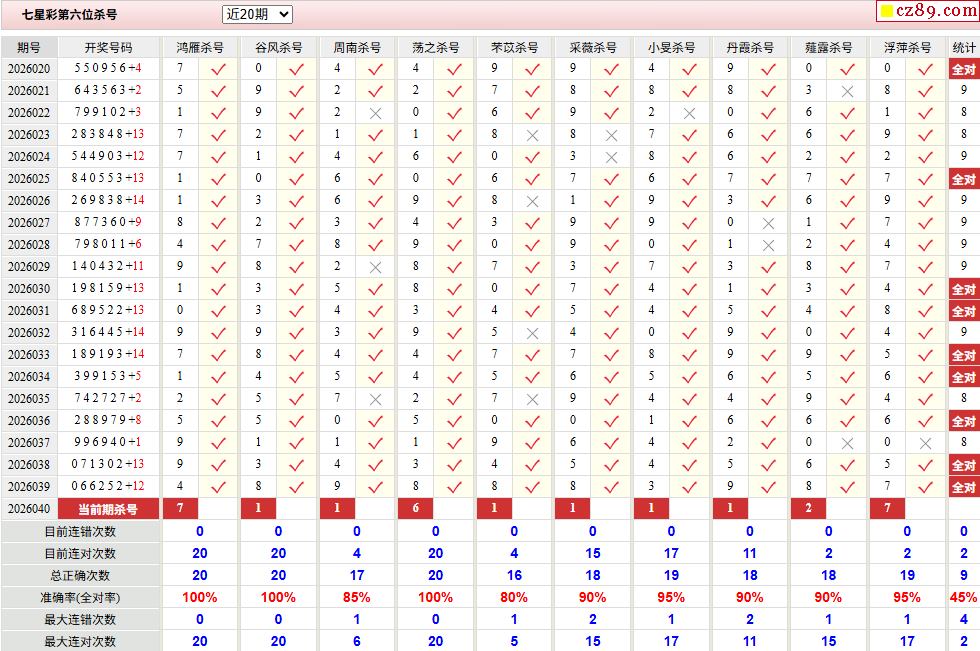Click X mark for 小旻杀号 in row 2026022
980x651 pixels.
pyautogui.click(x=689, y=114)
